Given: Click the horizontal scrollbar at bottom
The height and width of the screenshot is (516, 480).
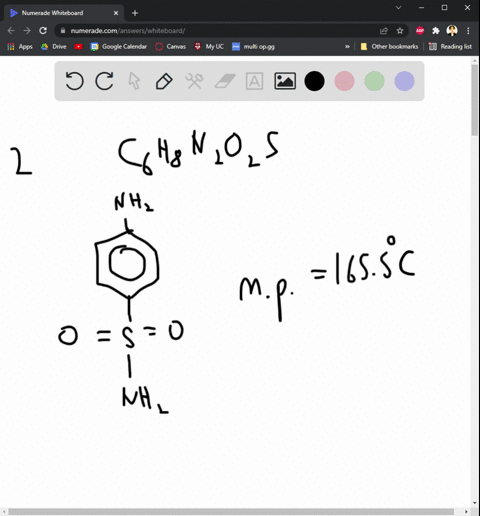Looking at the screenshot, I should click(x=231, y=511).
